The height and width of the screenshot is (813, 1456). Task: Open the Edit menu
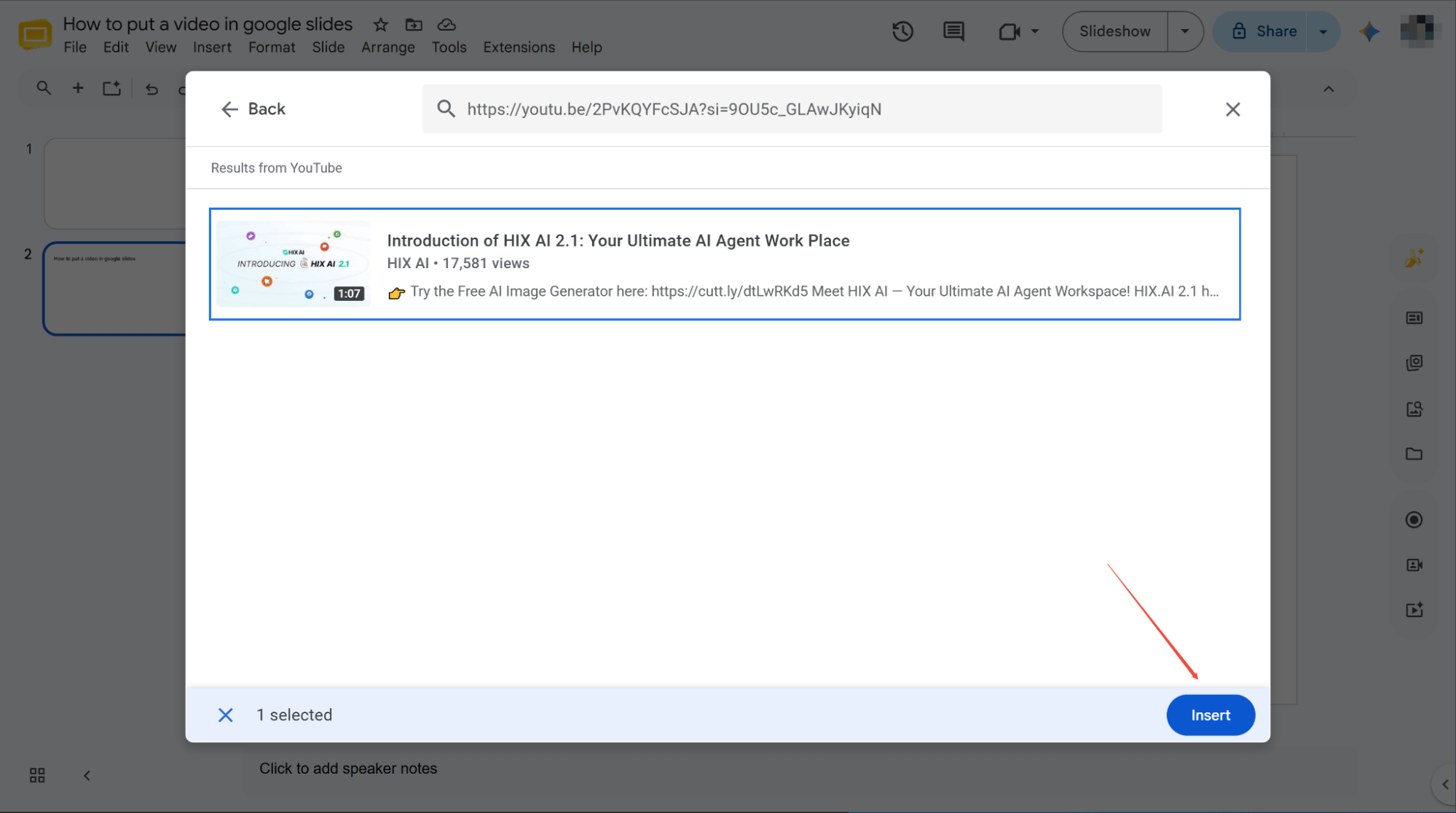pos(116,47)
